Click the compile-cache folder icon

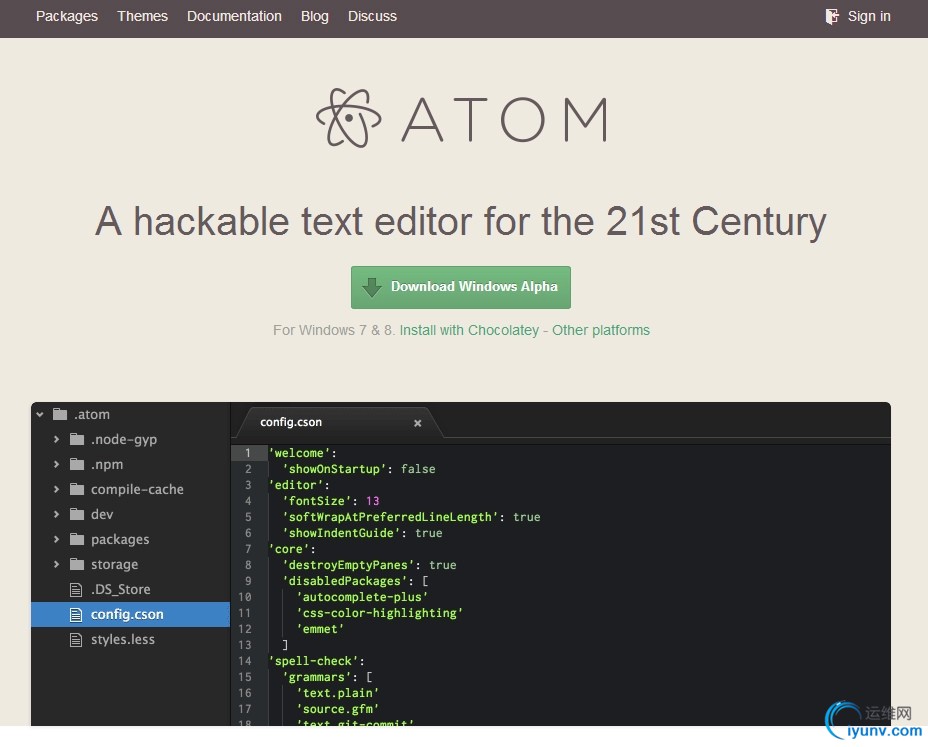click(77, 488)
